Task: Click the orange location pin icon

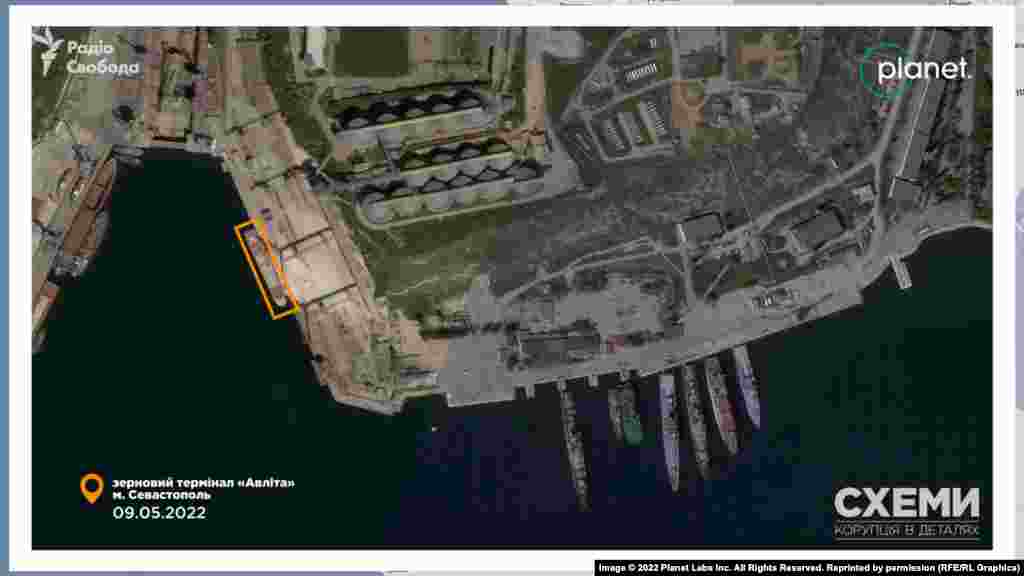Action: (x=92, y=488)
